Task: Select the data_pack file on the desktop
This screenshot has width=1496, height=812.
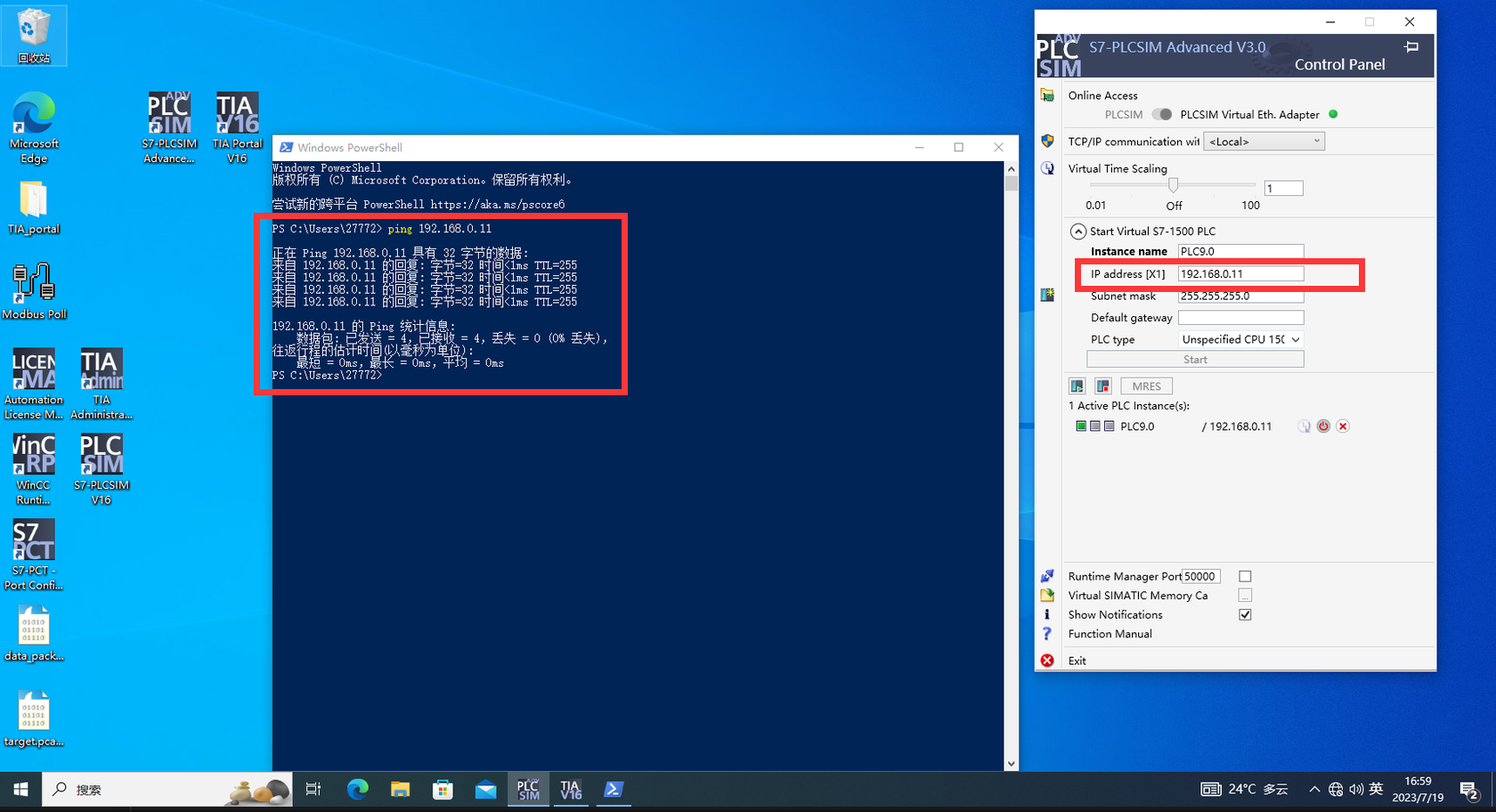Action: point(34,634)
